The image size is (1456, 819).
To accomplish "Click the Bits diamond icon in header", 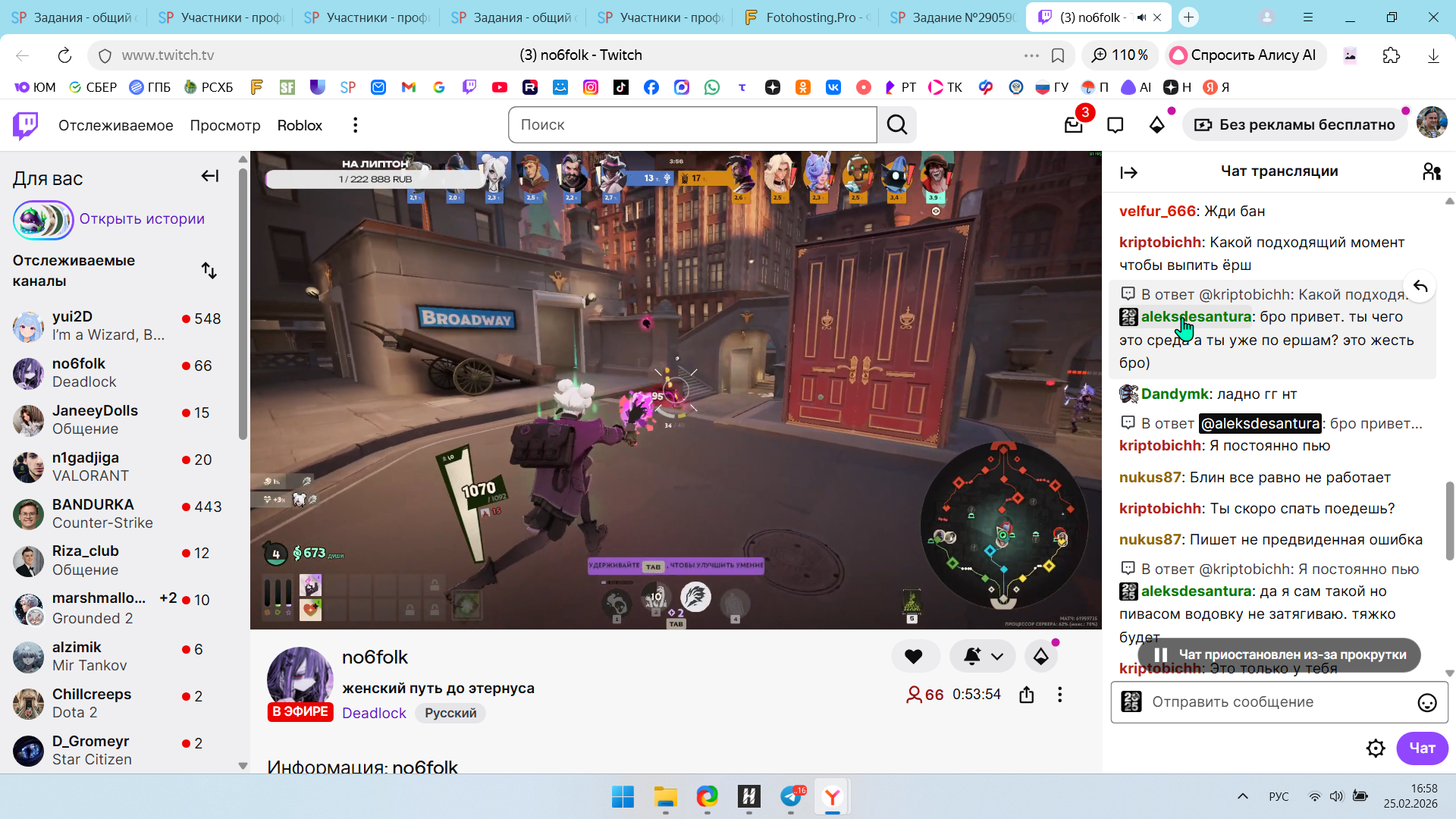I will point(1156,125).
